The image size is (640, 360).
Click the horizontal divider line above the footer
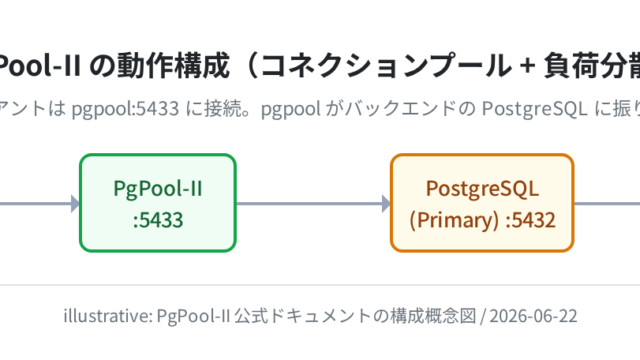tap(320, 285)
